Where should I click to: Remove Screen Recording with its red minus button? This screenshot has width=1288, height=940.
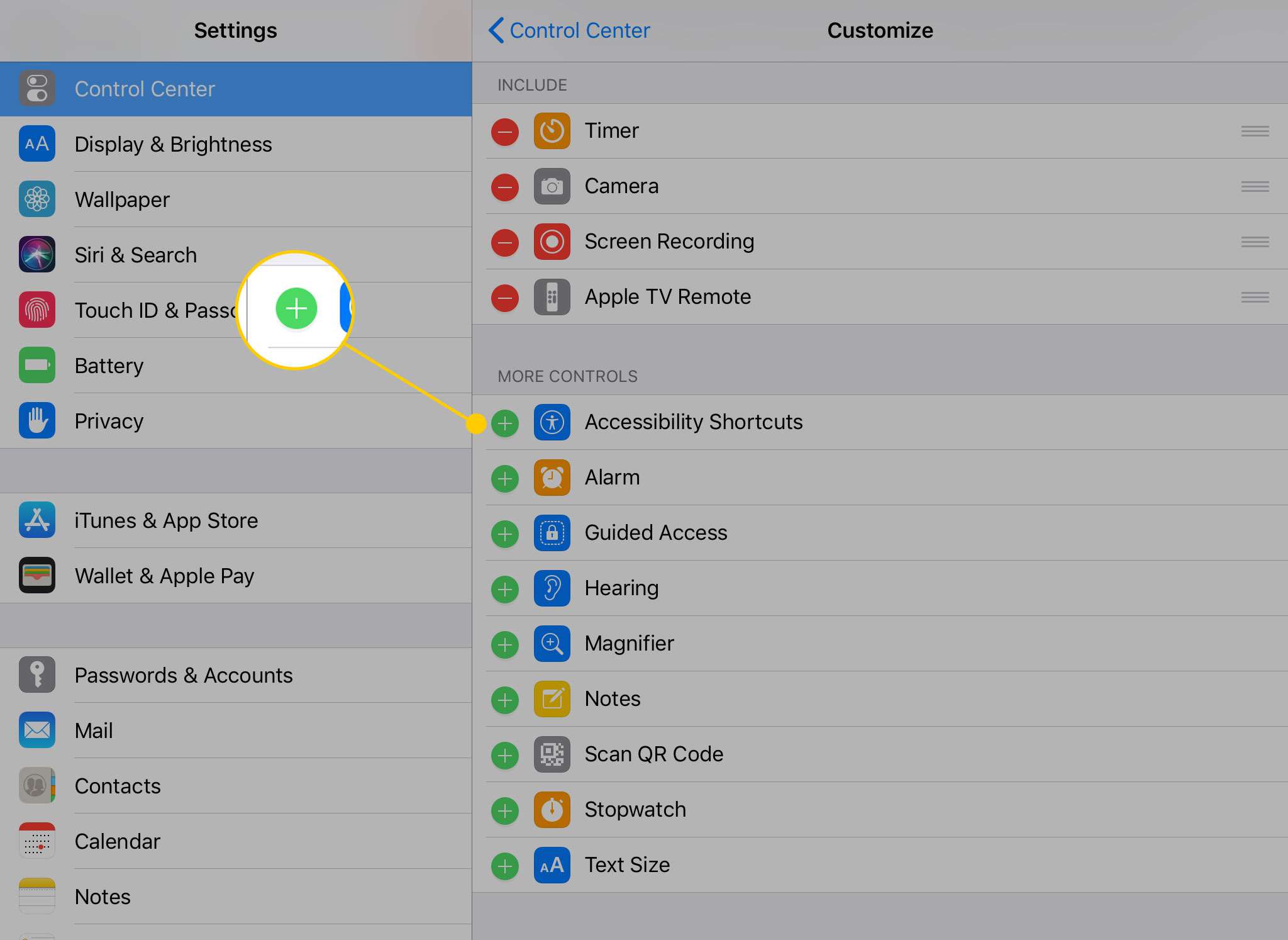click(504, 242)
